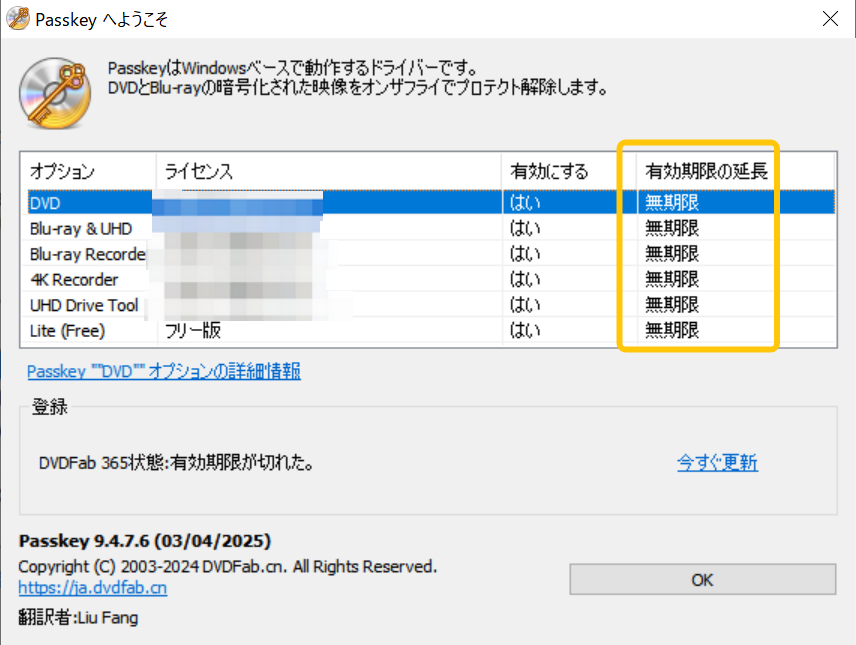Click the 今すぐ更新 link
Screen dimensions: 856x645
[x=717, y=463]
